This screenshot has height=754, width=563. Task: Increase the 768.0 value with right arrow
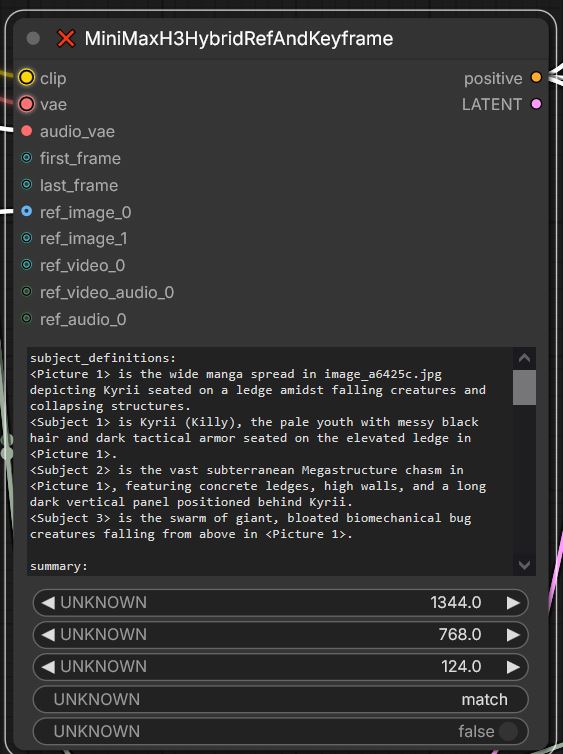(513, 635)
